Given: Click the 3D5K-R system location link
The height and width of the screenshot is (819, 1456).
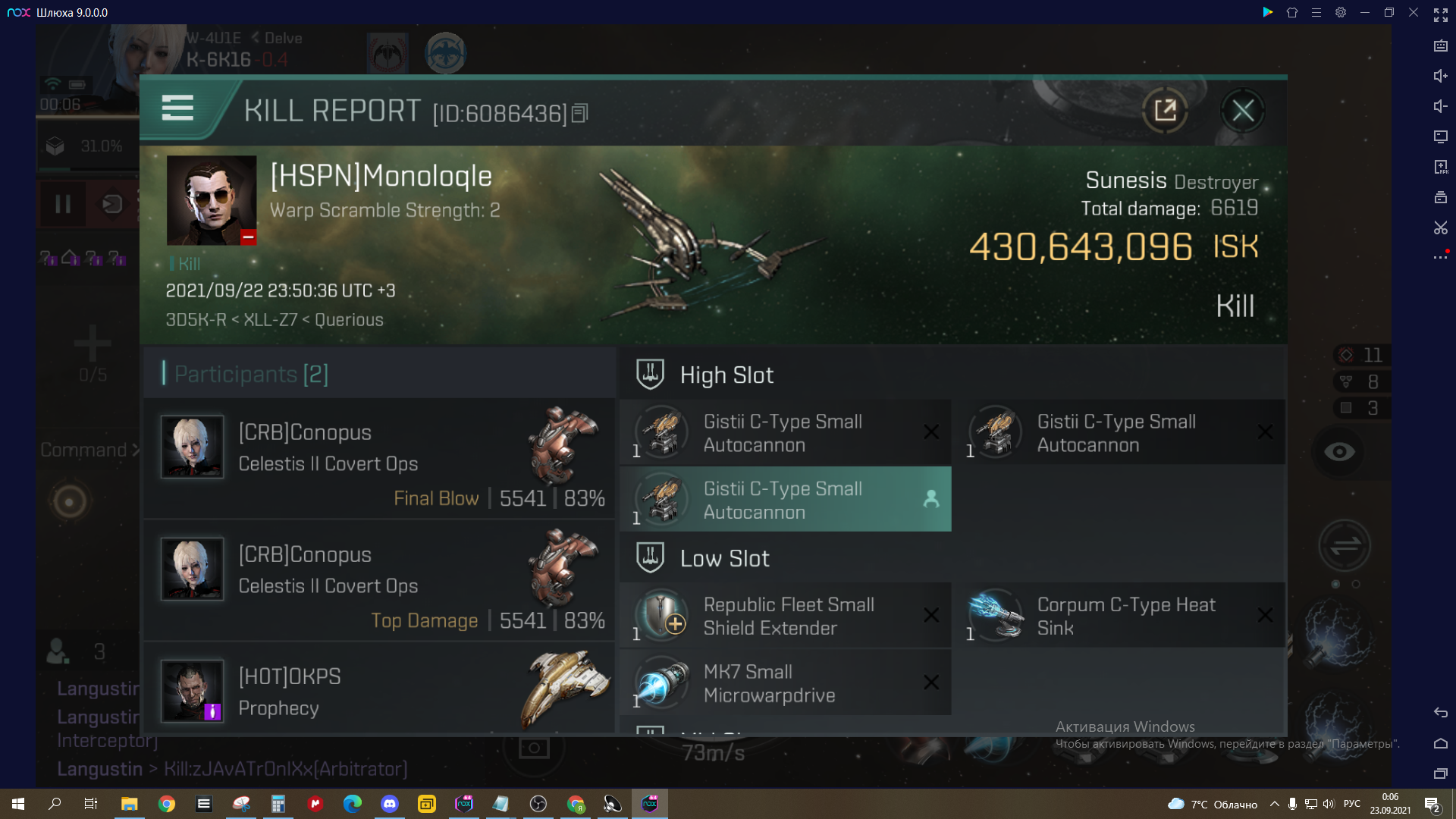Looking at the screenshot, I should coord(196,320).
